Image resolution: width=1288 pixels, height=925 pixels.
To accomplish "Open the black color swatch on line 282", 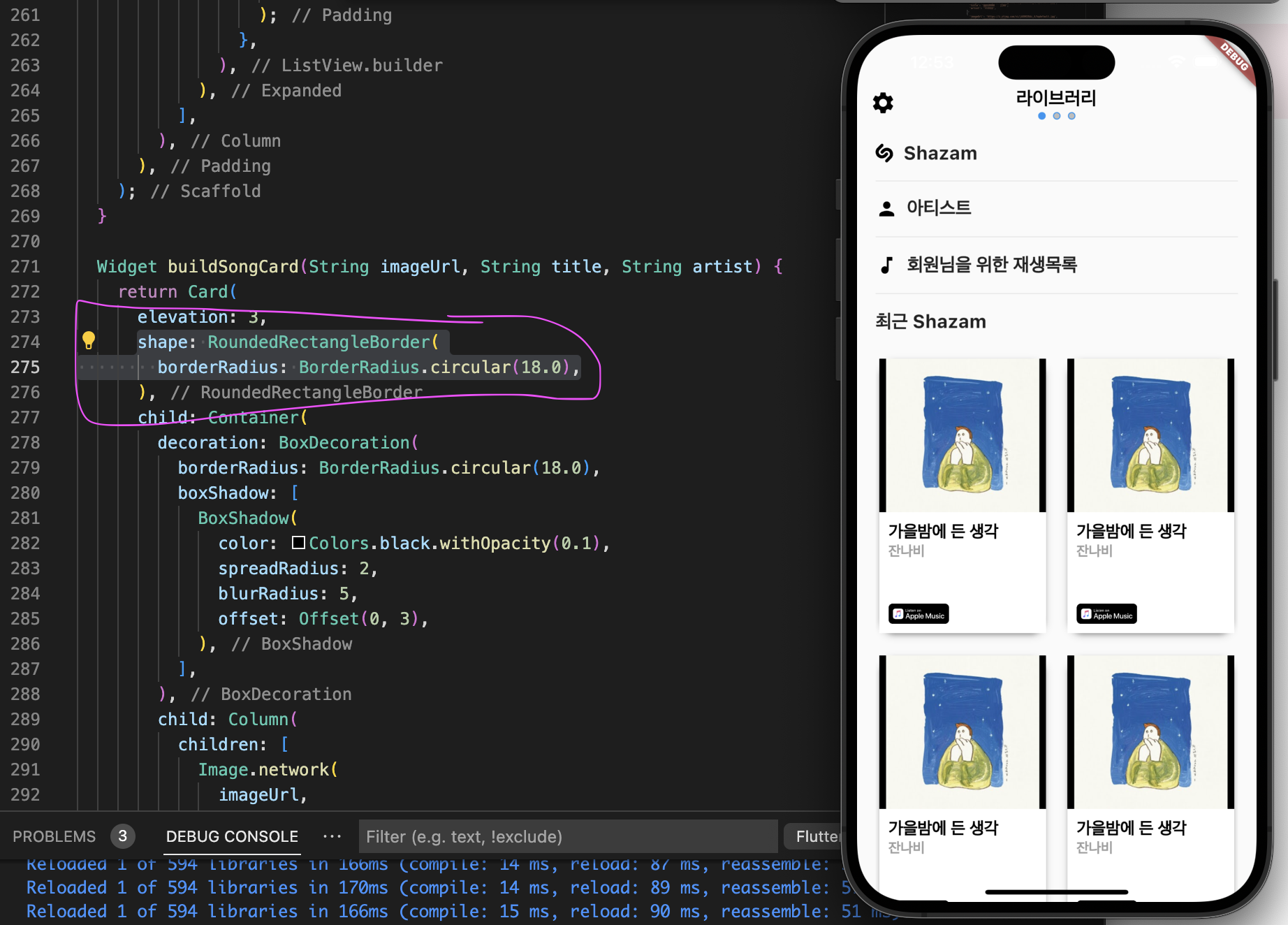I will (298, 543).
